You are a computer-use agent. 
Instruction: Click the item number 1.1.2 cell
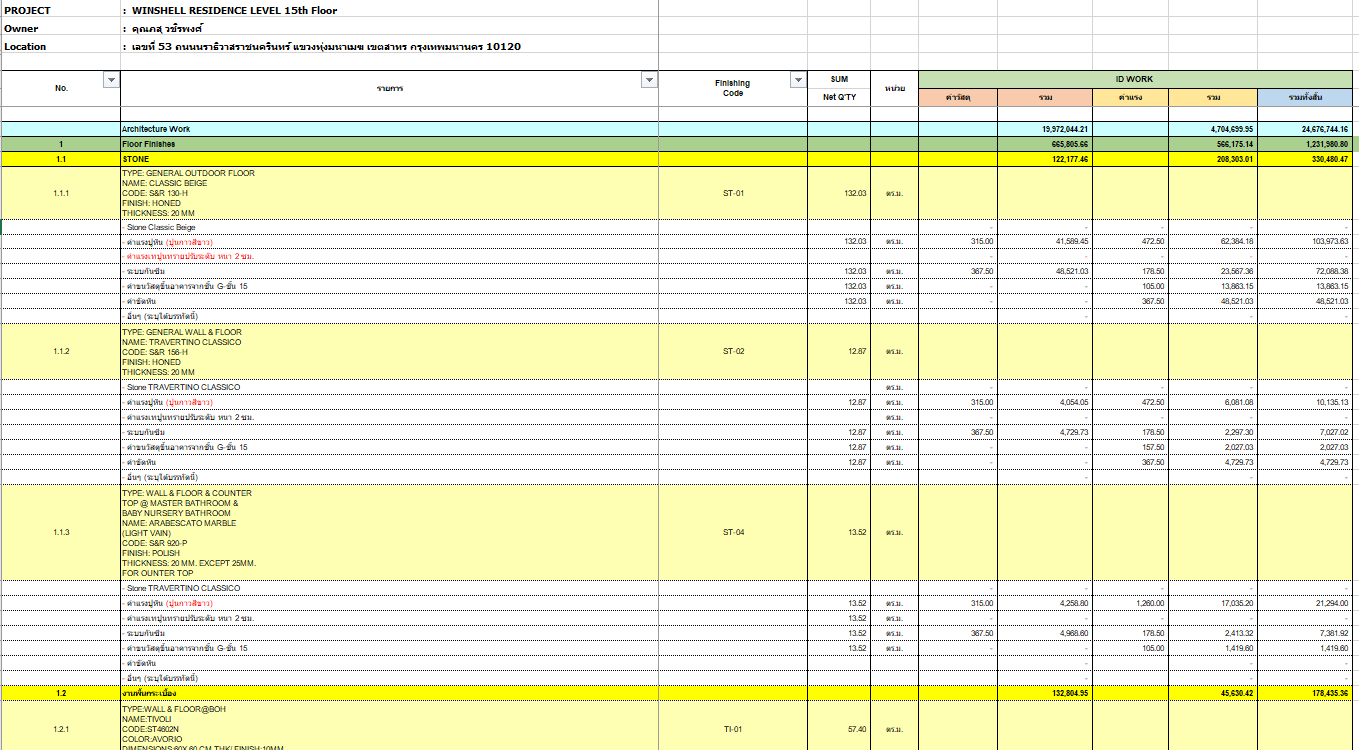(61, 352)
